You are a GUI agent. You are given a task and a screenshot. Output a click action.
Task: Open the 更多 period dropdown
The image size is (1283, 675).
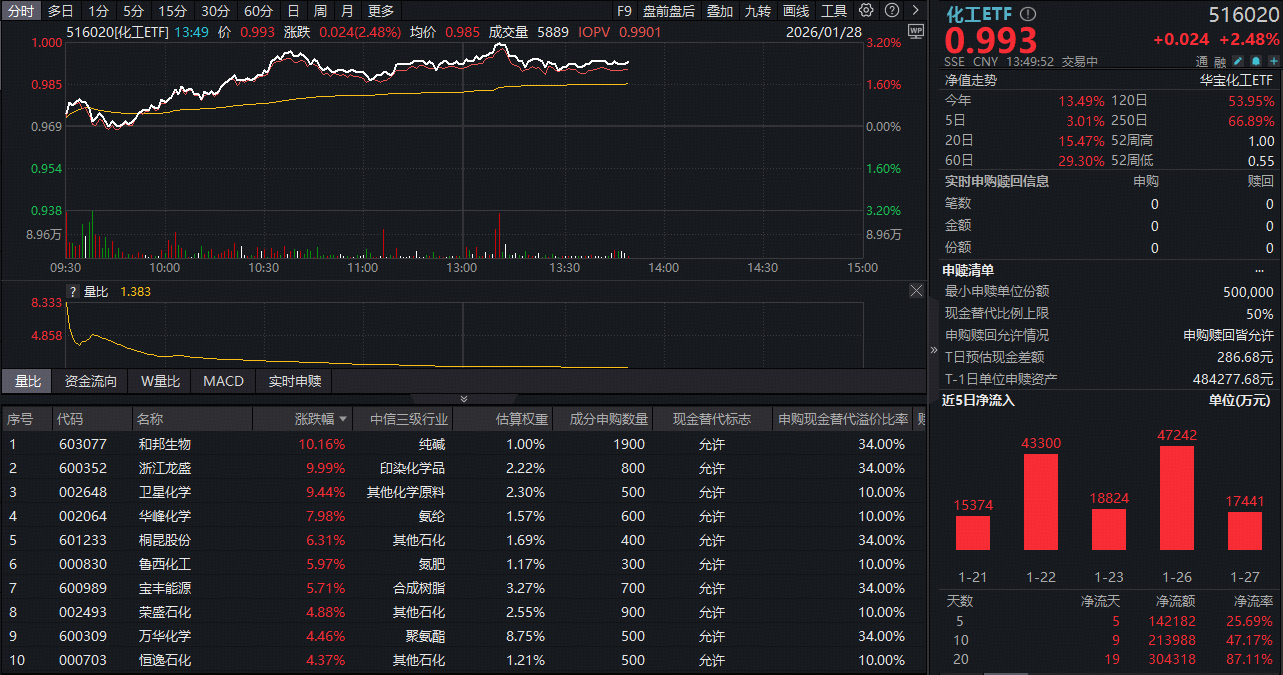point(380,11)
